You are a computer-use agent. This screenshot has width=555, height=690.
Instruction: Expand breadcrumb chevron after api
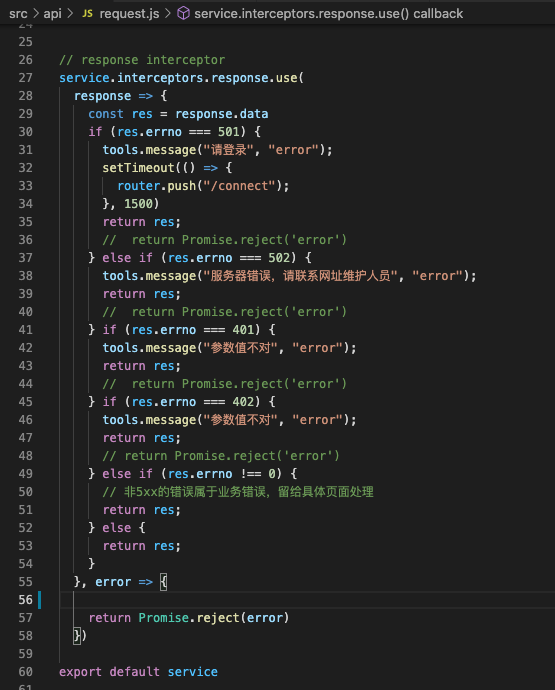(70, 14)
